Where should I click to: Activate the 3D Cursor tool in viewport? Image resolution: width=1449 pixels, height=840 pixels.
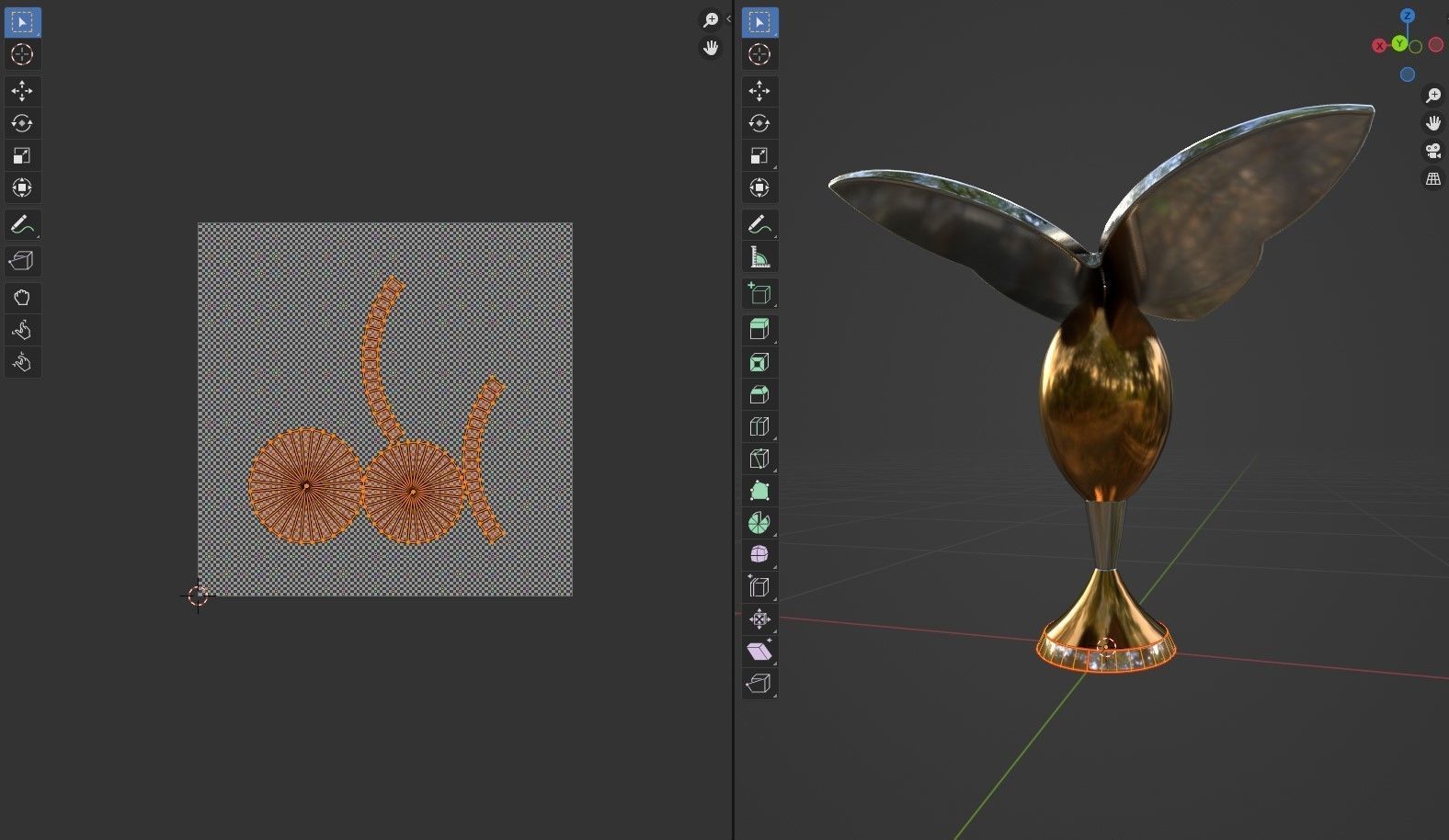click(759, 54)
